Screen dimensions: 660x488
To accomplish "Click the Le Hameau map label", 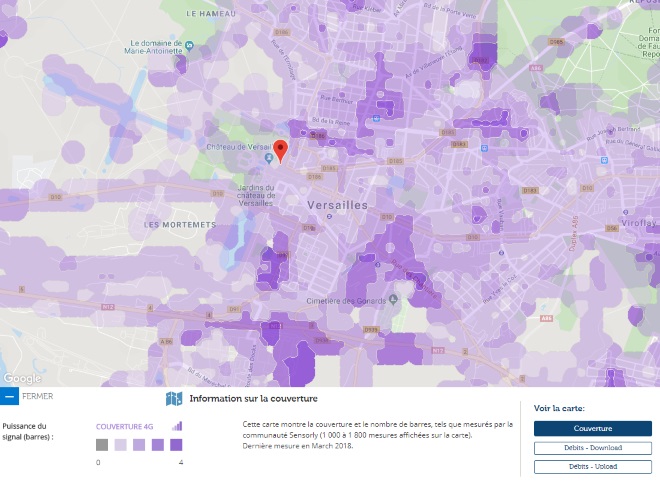I will [x=209, y=13].
